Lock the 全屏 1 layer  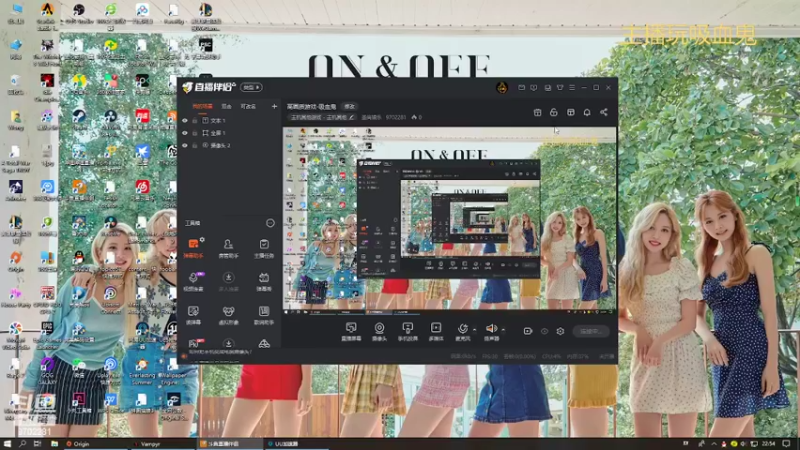[195, 133]
